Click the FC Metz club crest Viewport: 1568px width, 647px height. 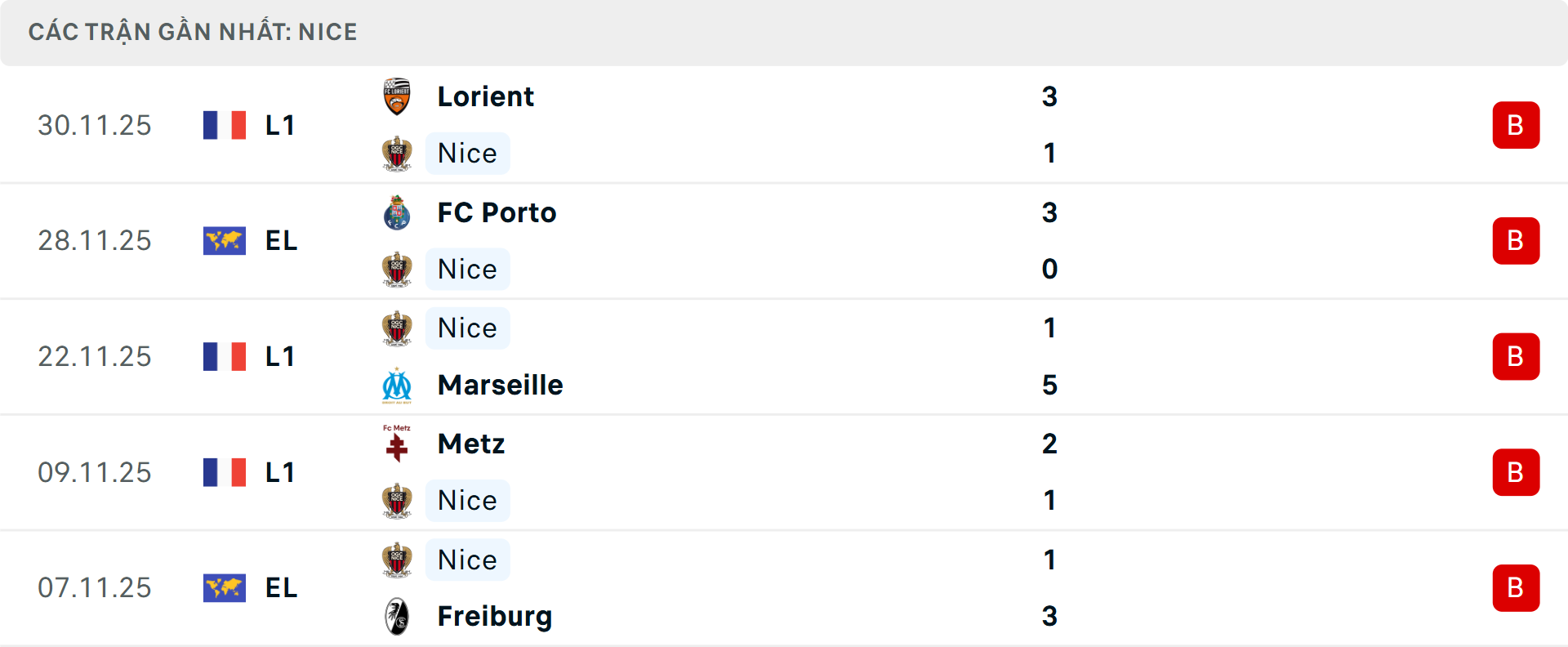tap(397, 444)
